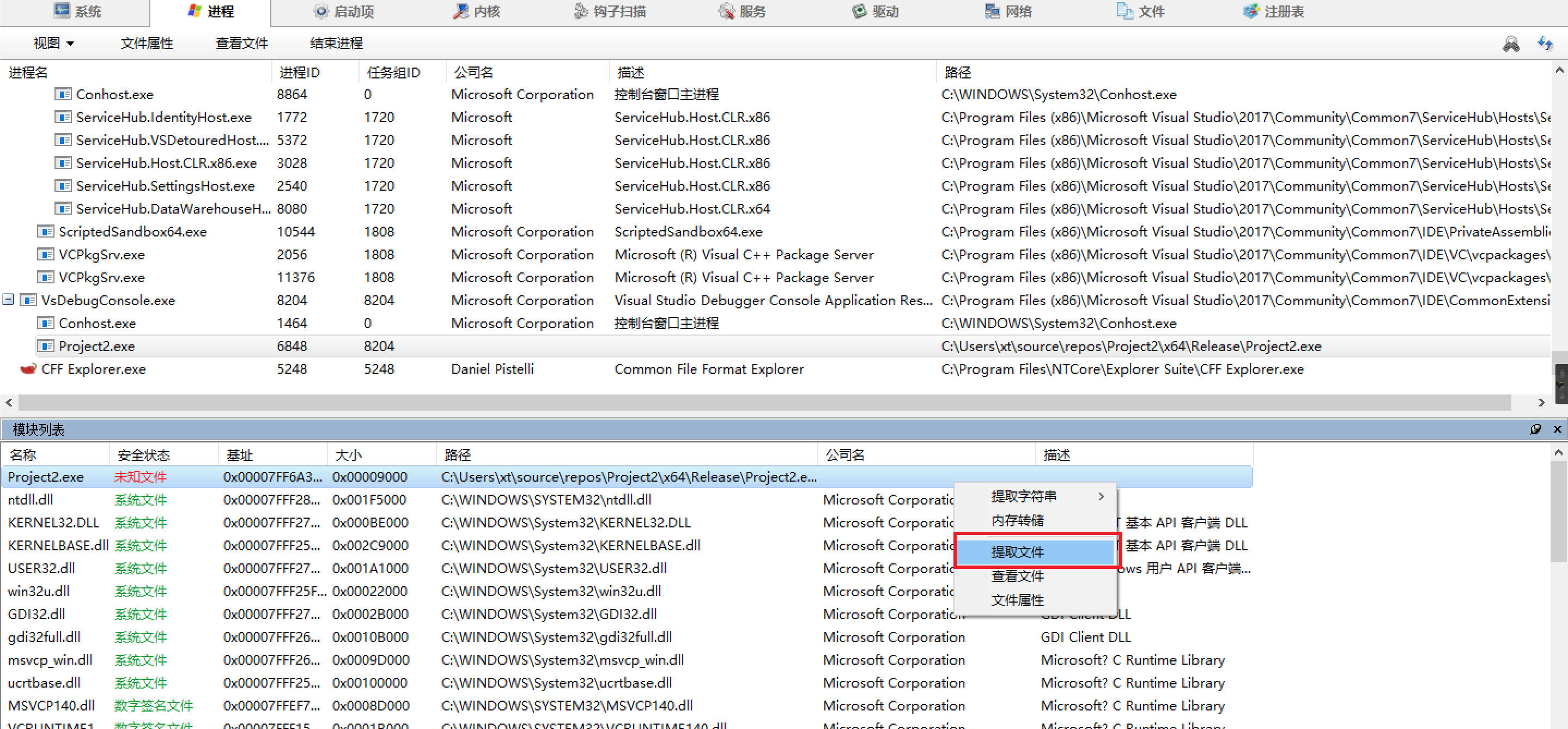
Task: Click 查看文件 in the top toolbar
Action: (242, 43)
